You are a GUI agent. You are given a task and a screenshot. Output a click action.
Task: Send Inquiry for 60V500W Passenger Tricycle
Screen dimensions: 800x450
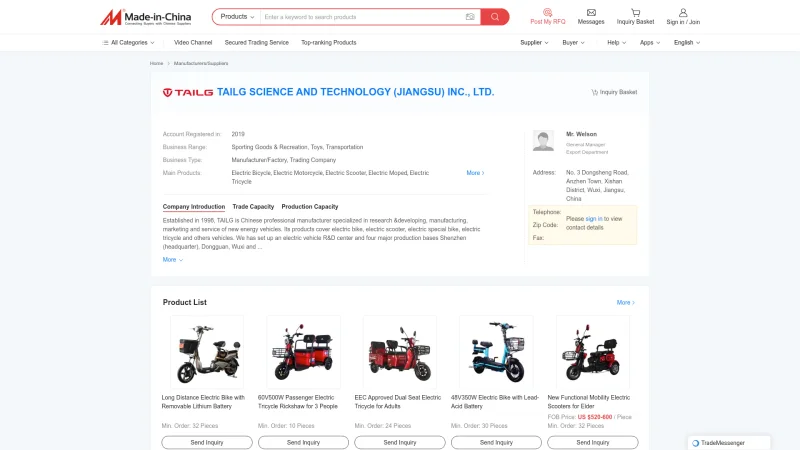(303, 442)
